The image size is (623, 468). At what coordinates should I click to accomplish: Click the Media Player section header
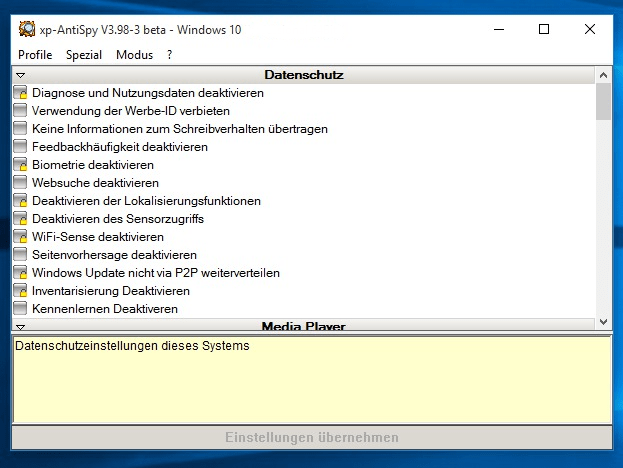pos(304,325)
